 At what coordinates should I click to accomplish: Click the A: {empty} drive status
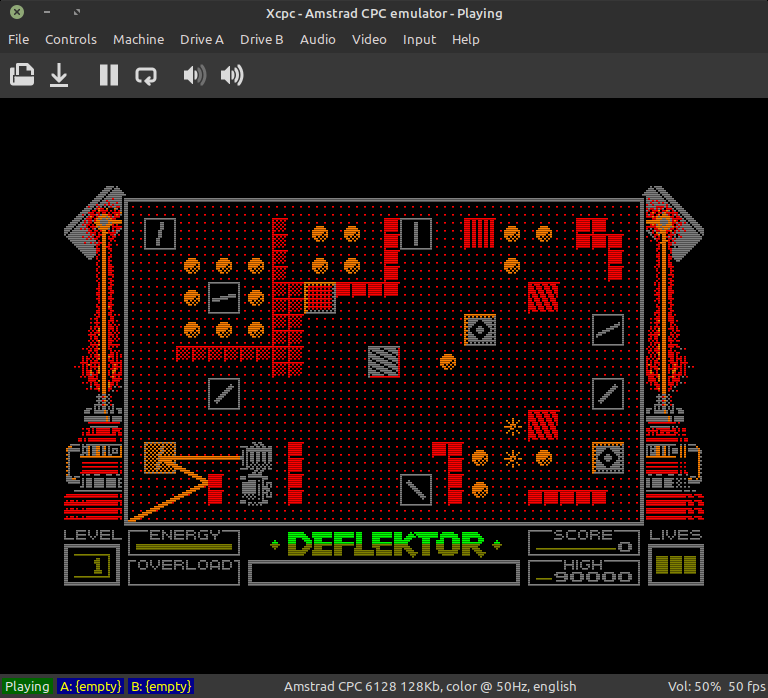(91, 686)
